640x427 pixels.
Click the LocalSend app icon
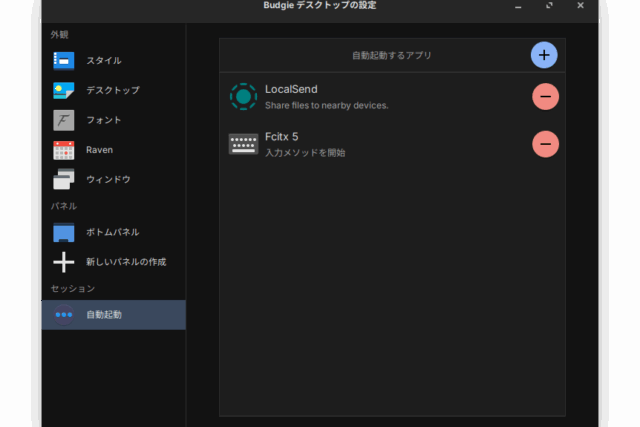click(x=243, y=97)
